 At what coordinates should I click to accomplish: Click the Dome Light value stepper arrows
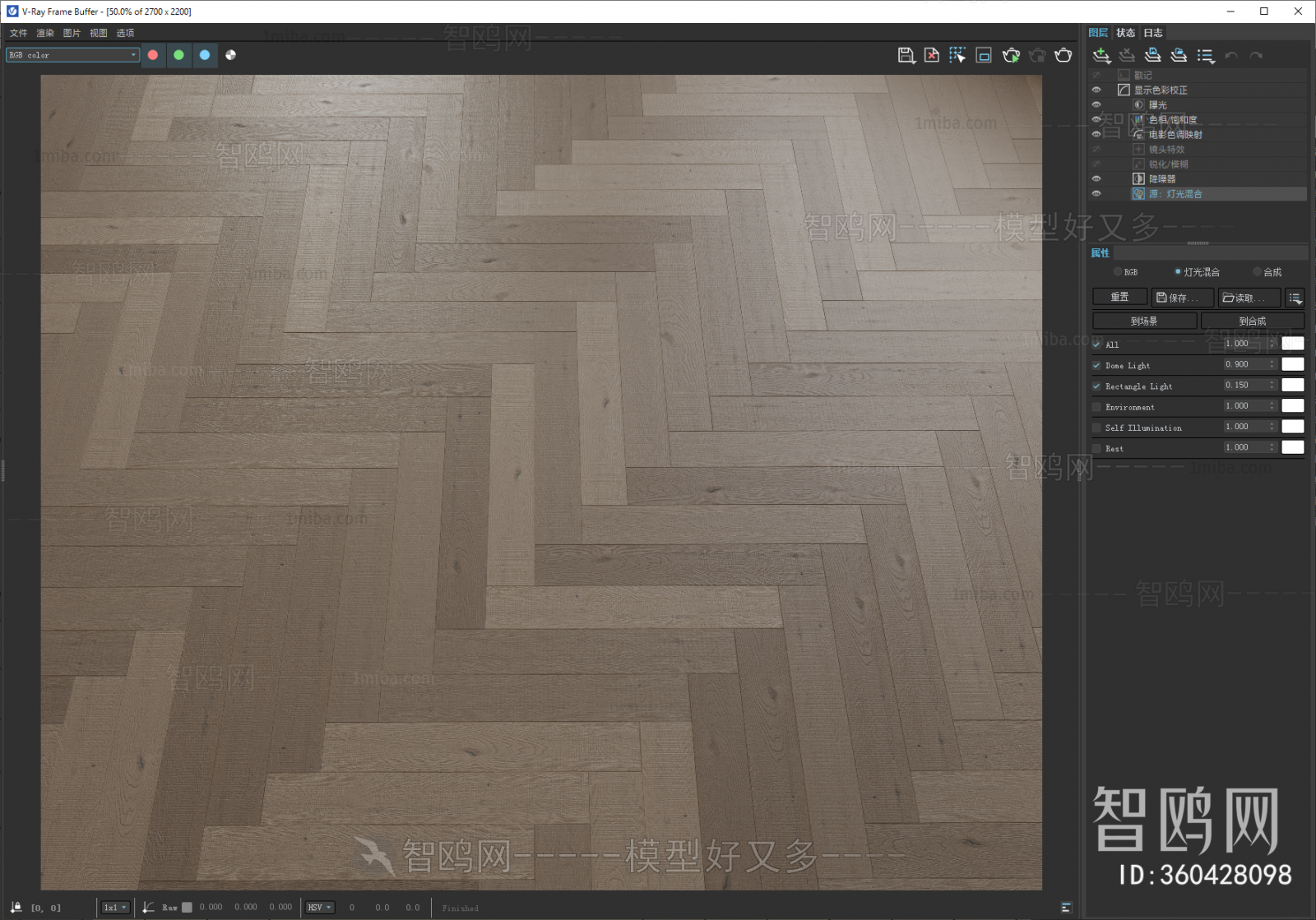click(1272, 364)
